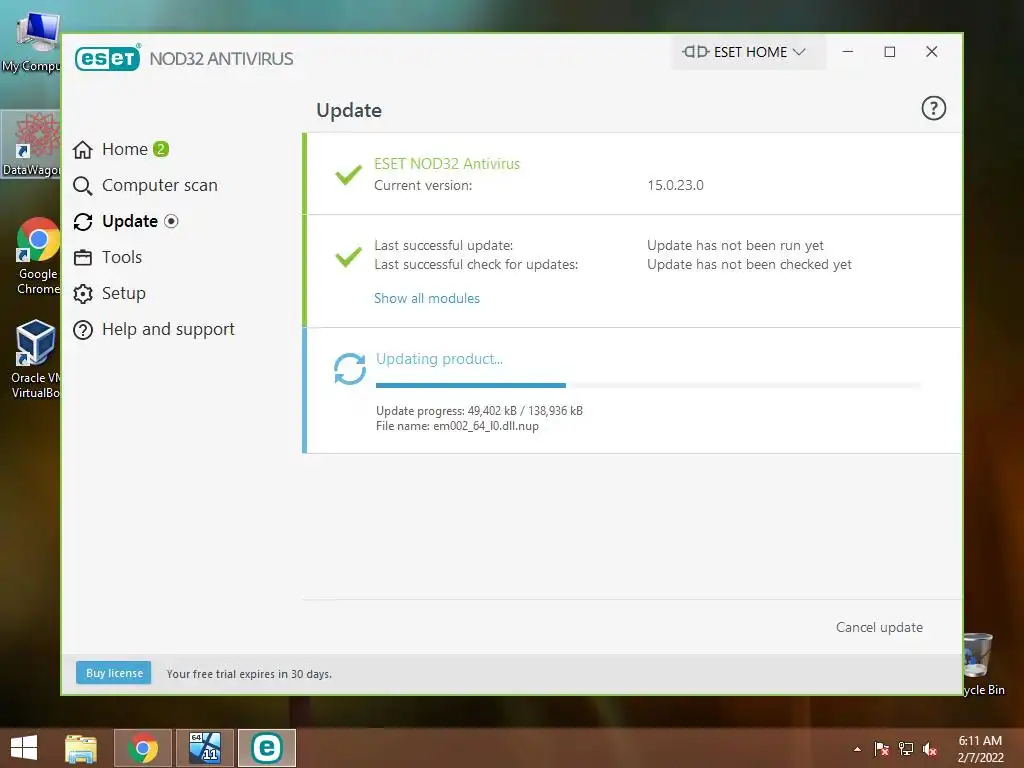Show hidden system tray icons arrow
The width and height of the screenshot is (1024, 768).
(x=857, y=749)
